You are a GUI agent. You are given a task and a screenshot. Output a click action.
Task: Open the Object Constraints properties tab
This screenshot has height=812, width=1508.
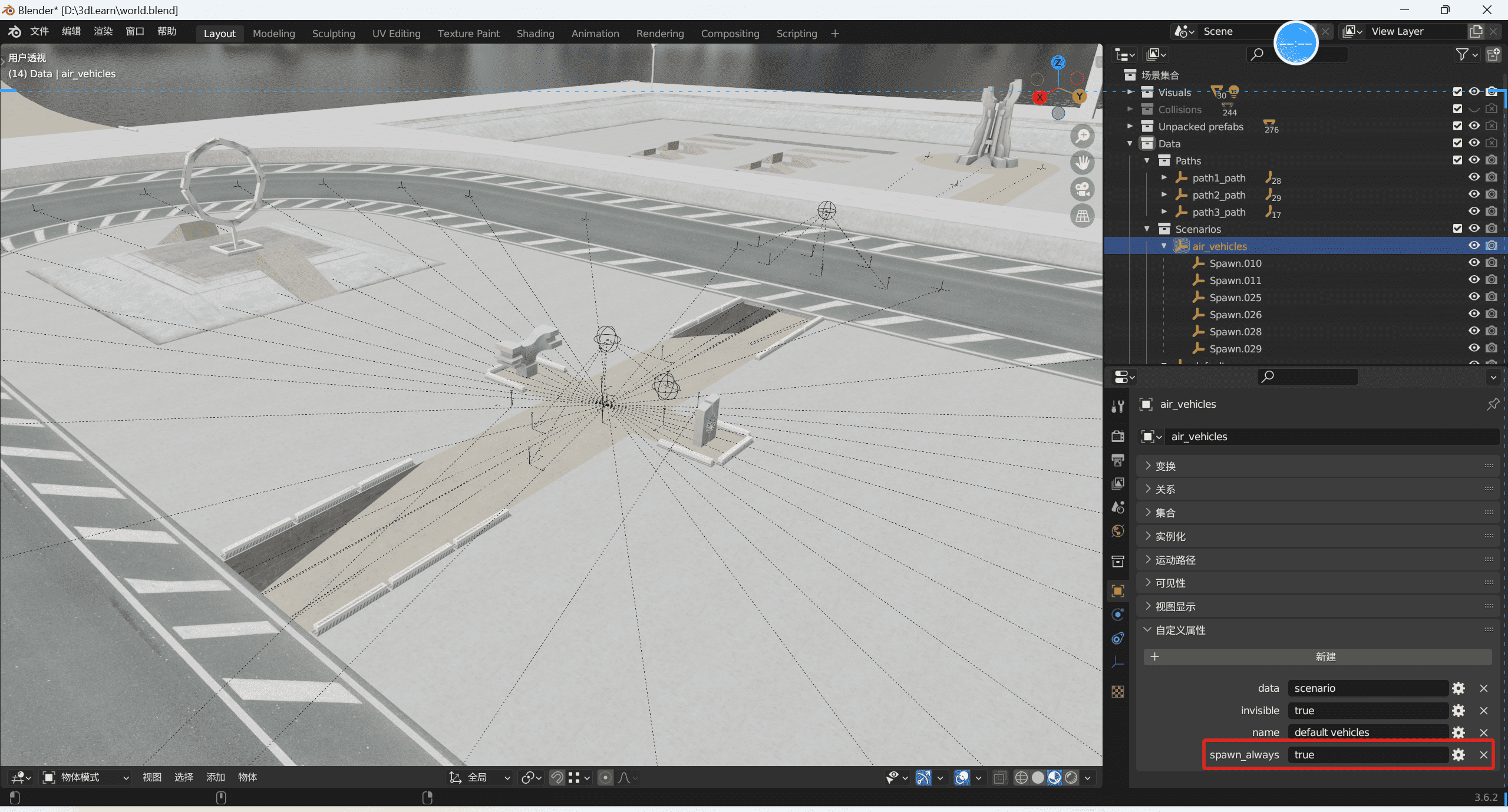click(x=1117, y=638)
